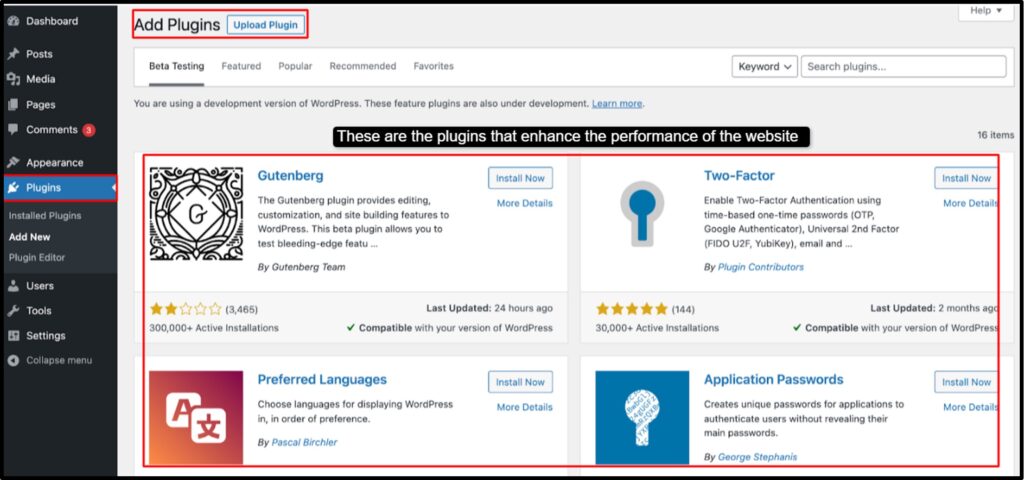
Task: Install the Application Passwords plugin now
Action: [x=966, y=382]
